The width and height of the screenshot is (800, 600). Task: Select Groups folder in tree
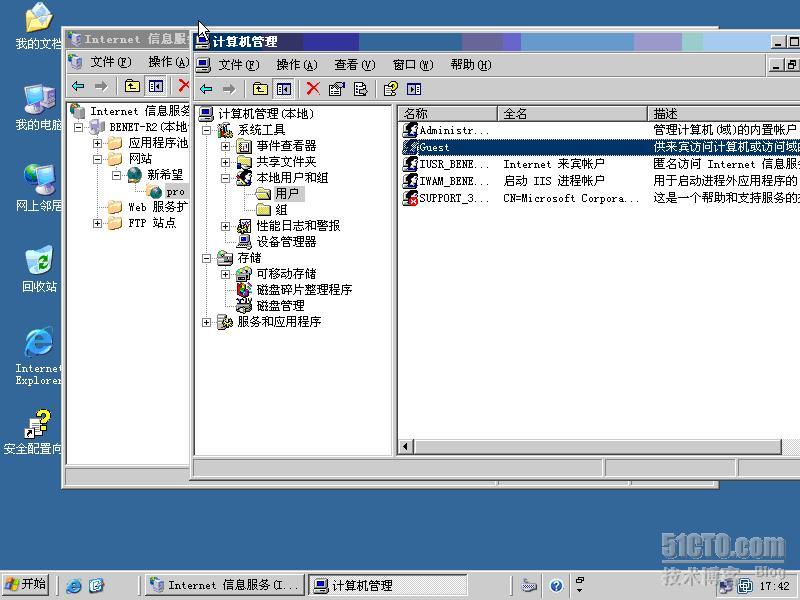tap(281, 210)
